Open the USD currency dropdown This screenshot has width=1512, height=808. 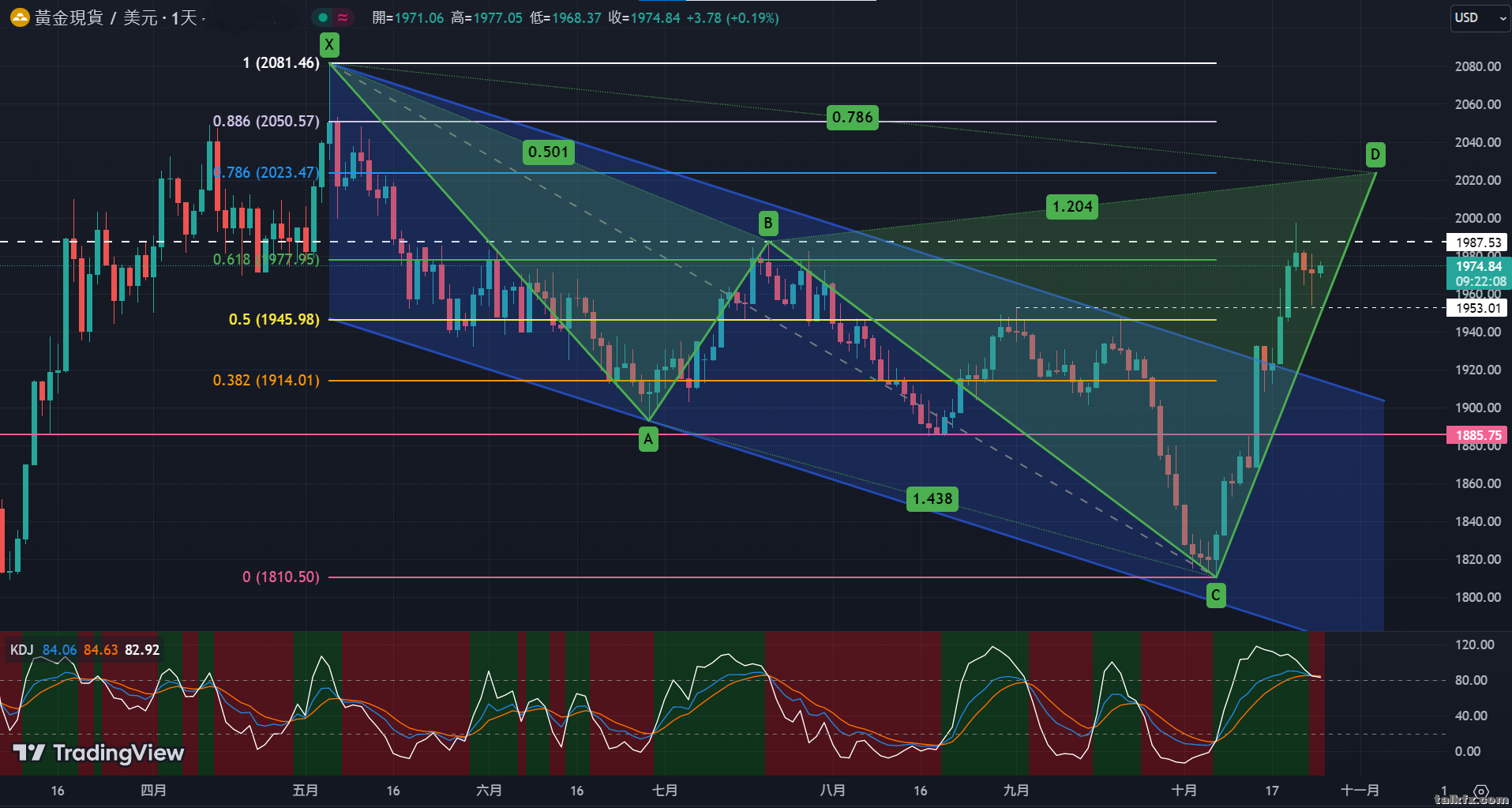pos(1480,17)
